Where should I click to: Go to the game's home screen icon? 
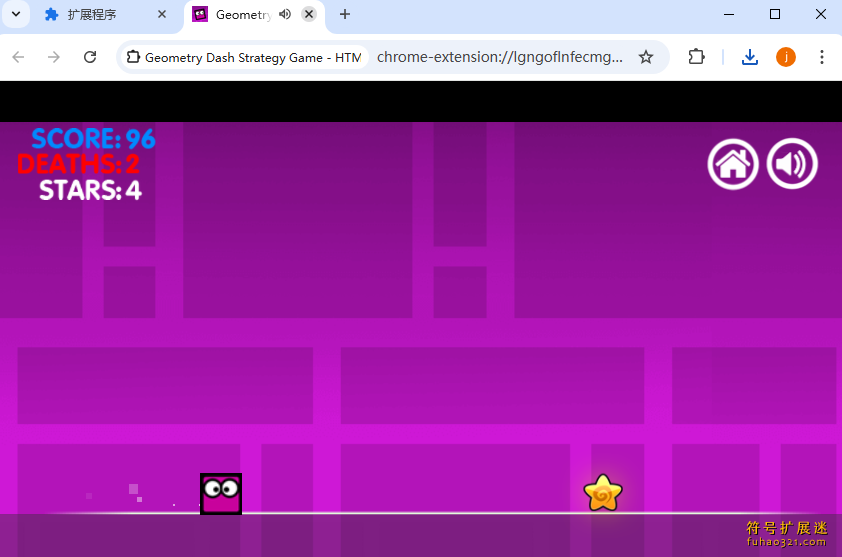(x=732, y=164)
